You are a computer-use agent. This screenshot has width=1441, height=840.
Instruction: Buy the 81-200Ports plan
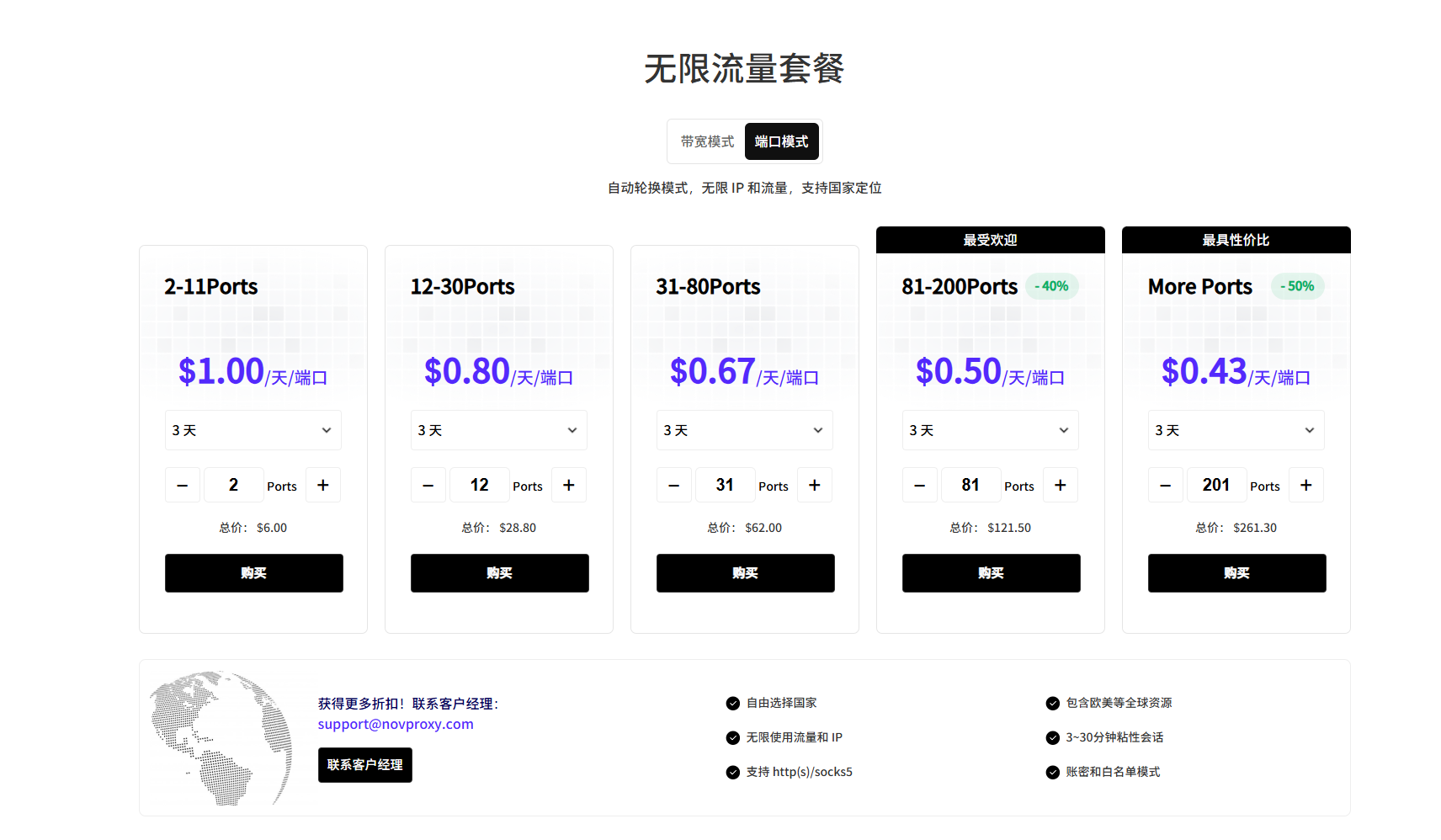(x=992, y=573)
